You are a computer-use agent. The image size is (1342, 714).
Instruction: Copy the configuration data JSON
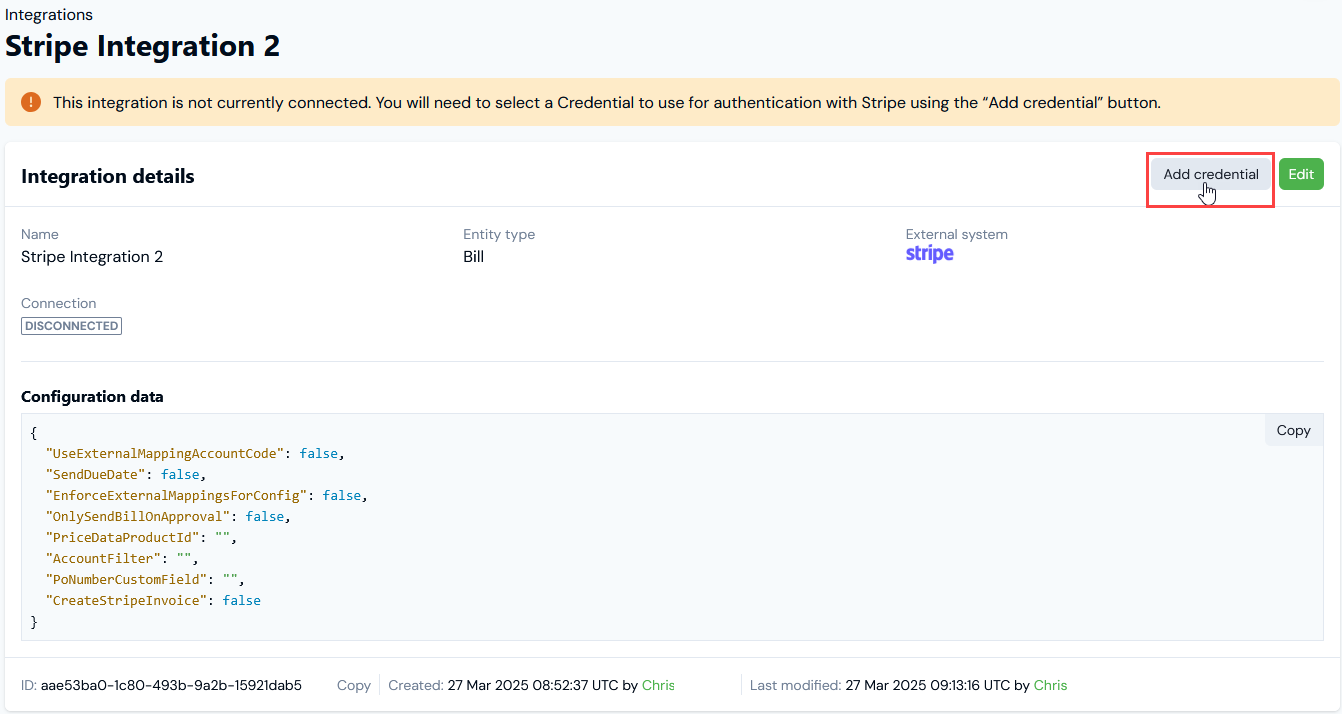(1293, 430)
